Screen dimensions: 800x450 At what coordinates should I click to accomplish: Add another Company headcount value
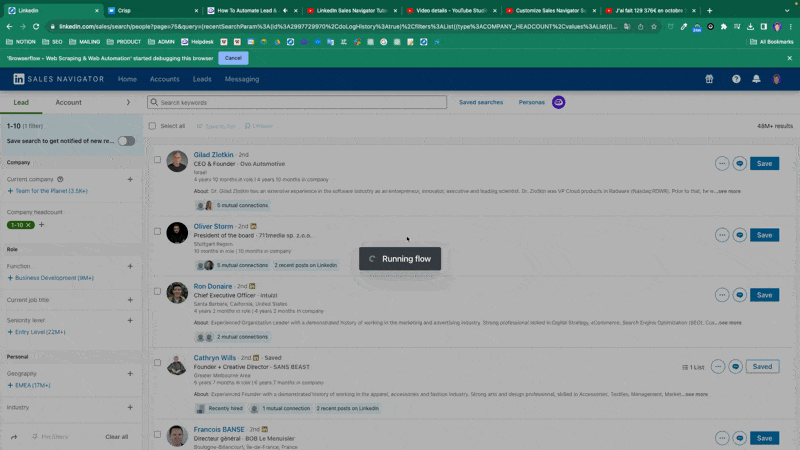41,224
